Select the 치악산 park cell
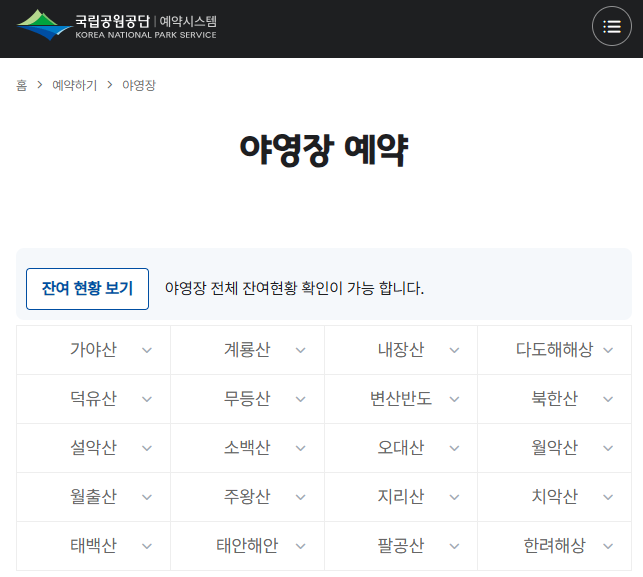The height and width of the screenshot is (577, 643). [x=554, y=497]
